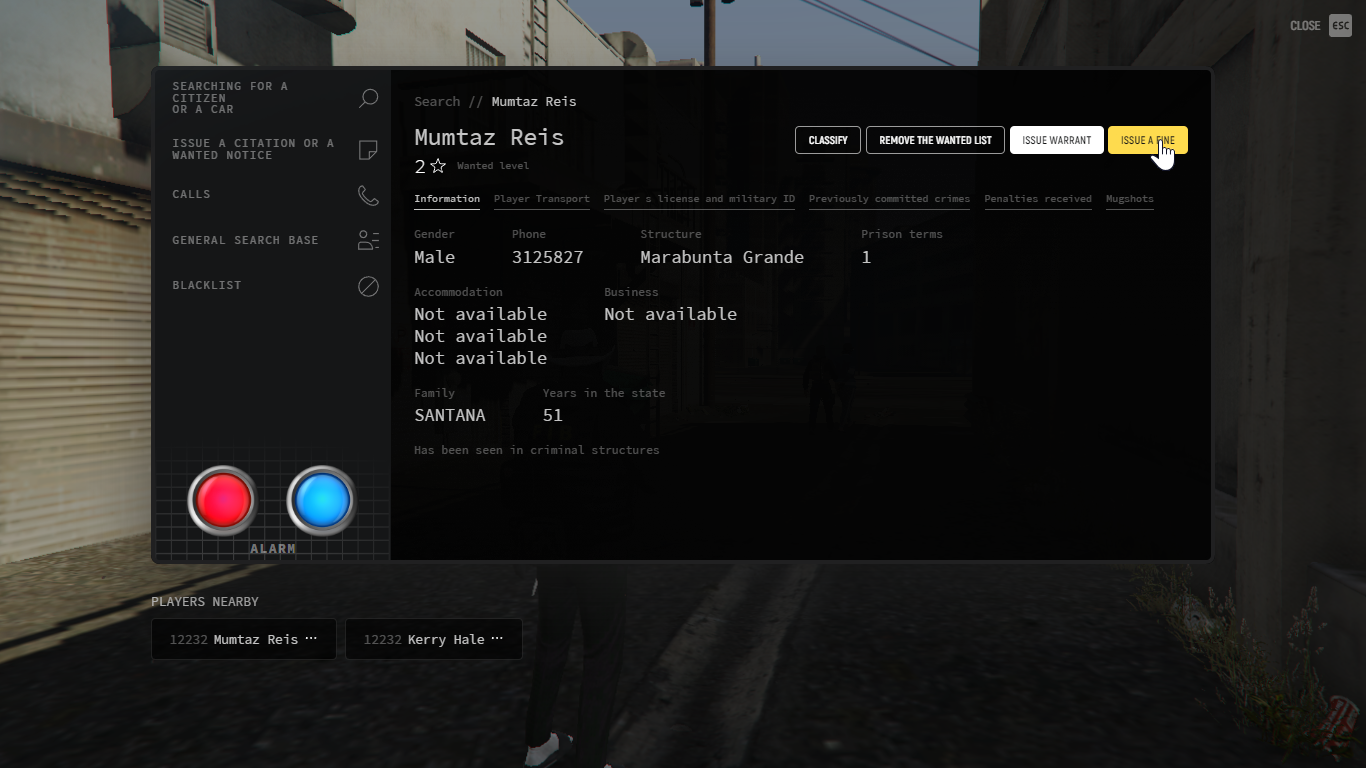The image size is (1366, 768).
Task: Switch to the Mugshots tab
Action: [1130, 199]
